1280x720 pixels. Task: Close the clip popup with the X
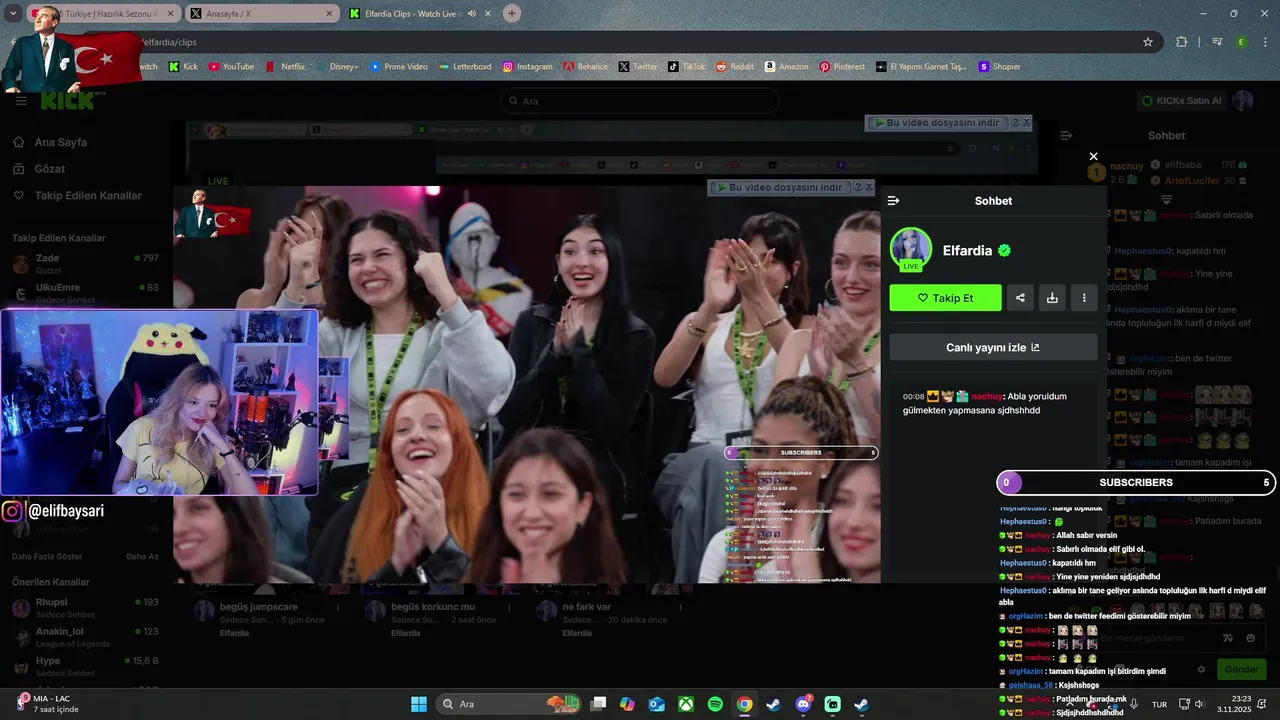click(x=1093, y=156)
